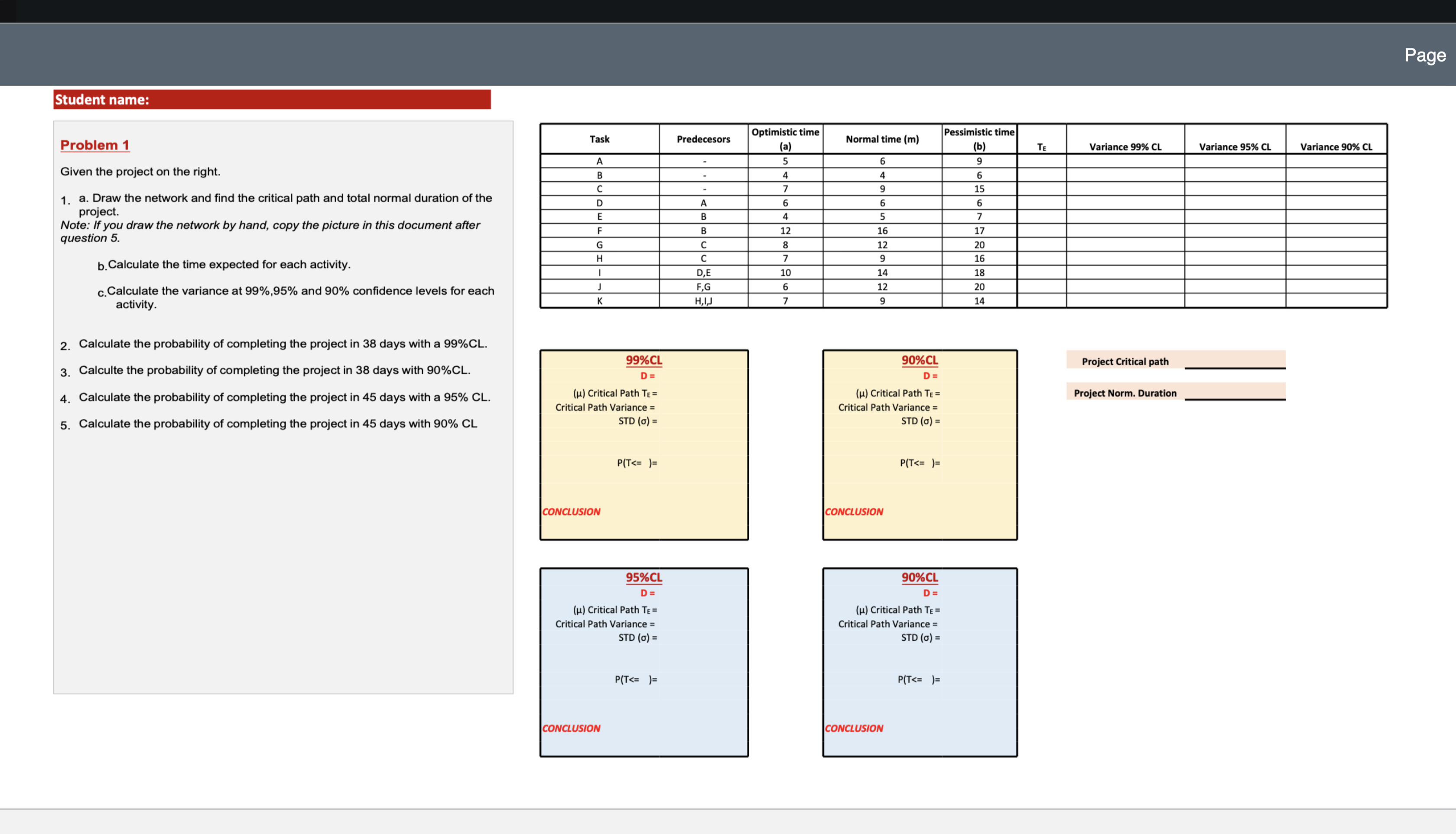Screen dimensions: 1456x834
Task: Click CONCLUSION in the 99%CL box
Action: coord(571,511)
